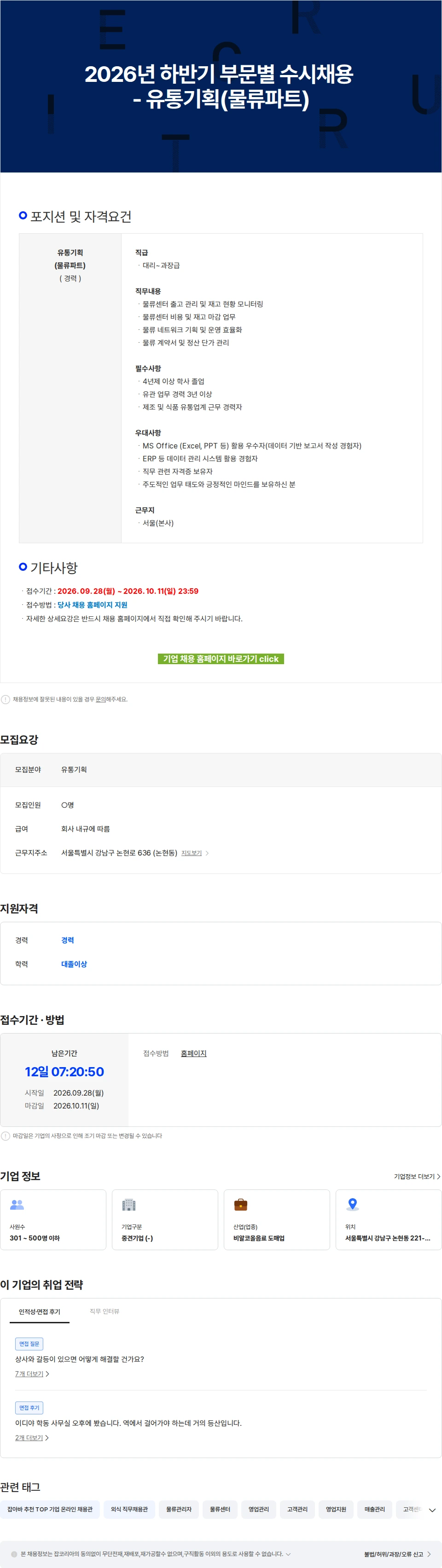
Task: Click the 당사 채용 홈페이지 지원 text
Action: [93, 605]
